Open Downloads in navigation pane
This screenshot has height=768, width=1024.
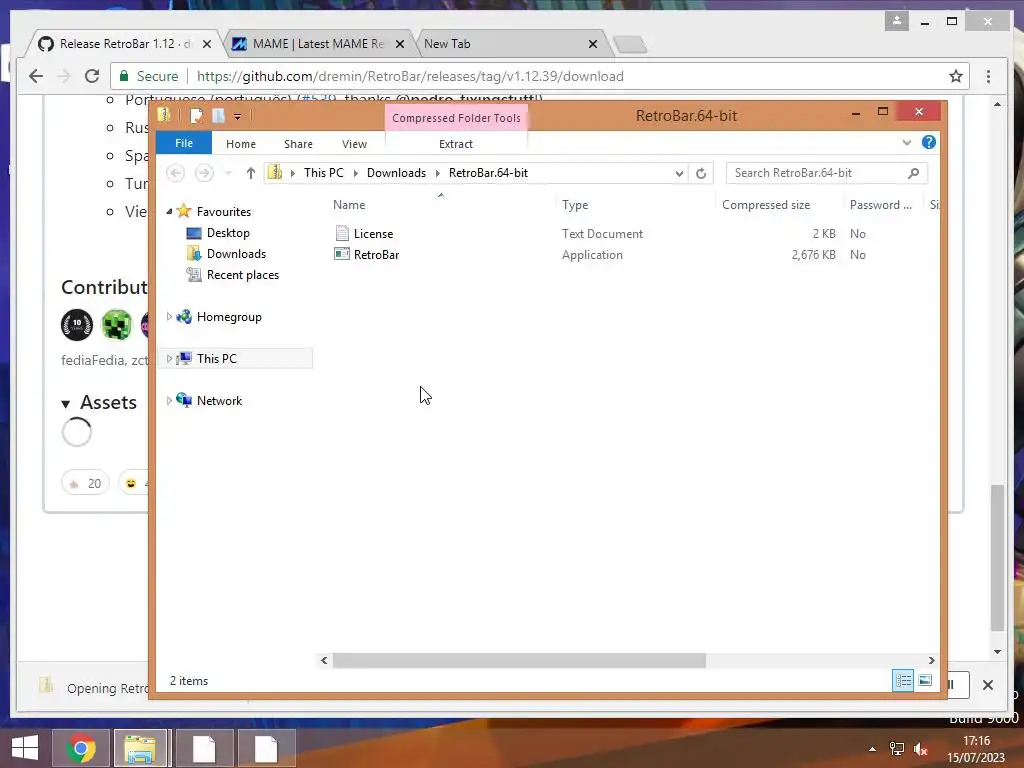pos(236,254)
